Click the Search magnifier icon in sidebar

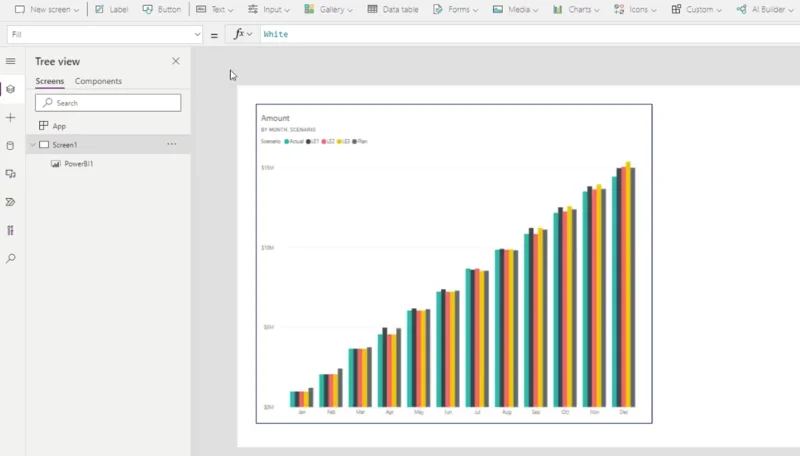(10, 258)
